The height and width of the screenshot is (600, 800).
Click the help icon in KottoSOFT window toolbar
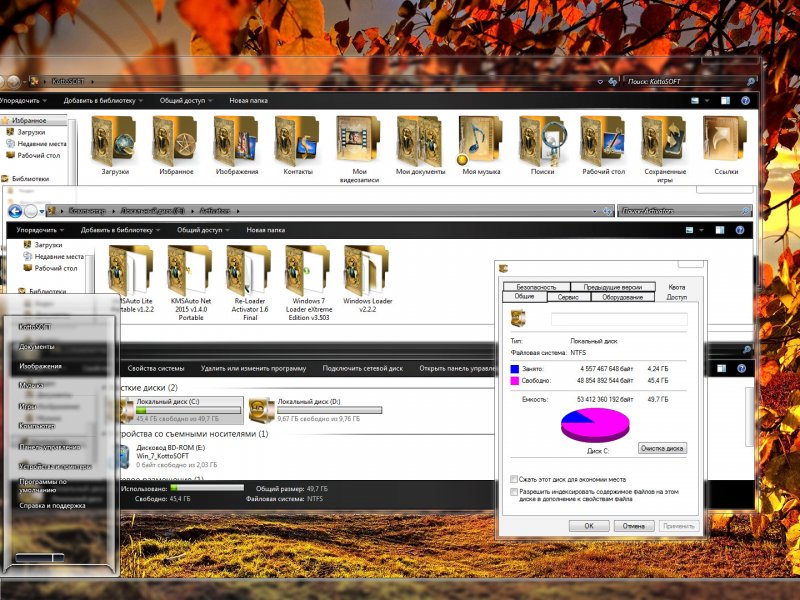(x=745, y=101)
